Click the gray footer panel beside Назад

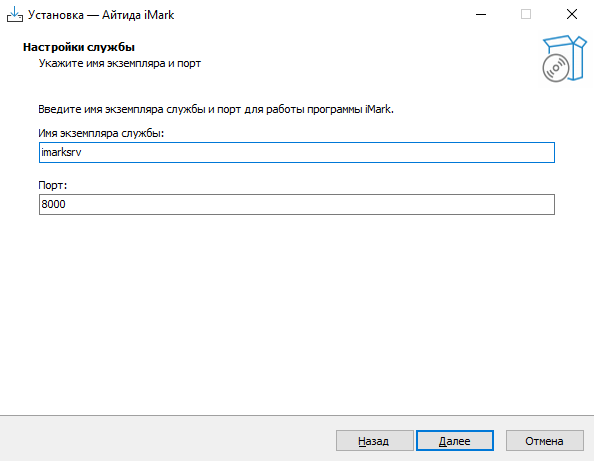[167, 439]
